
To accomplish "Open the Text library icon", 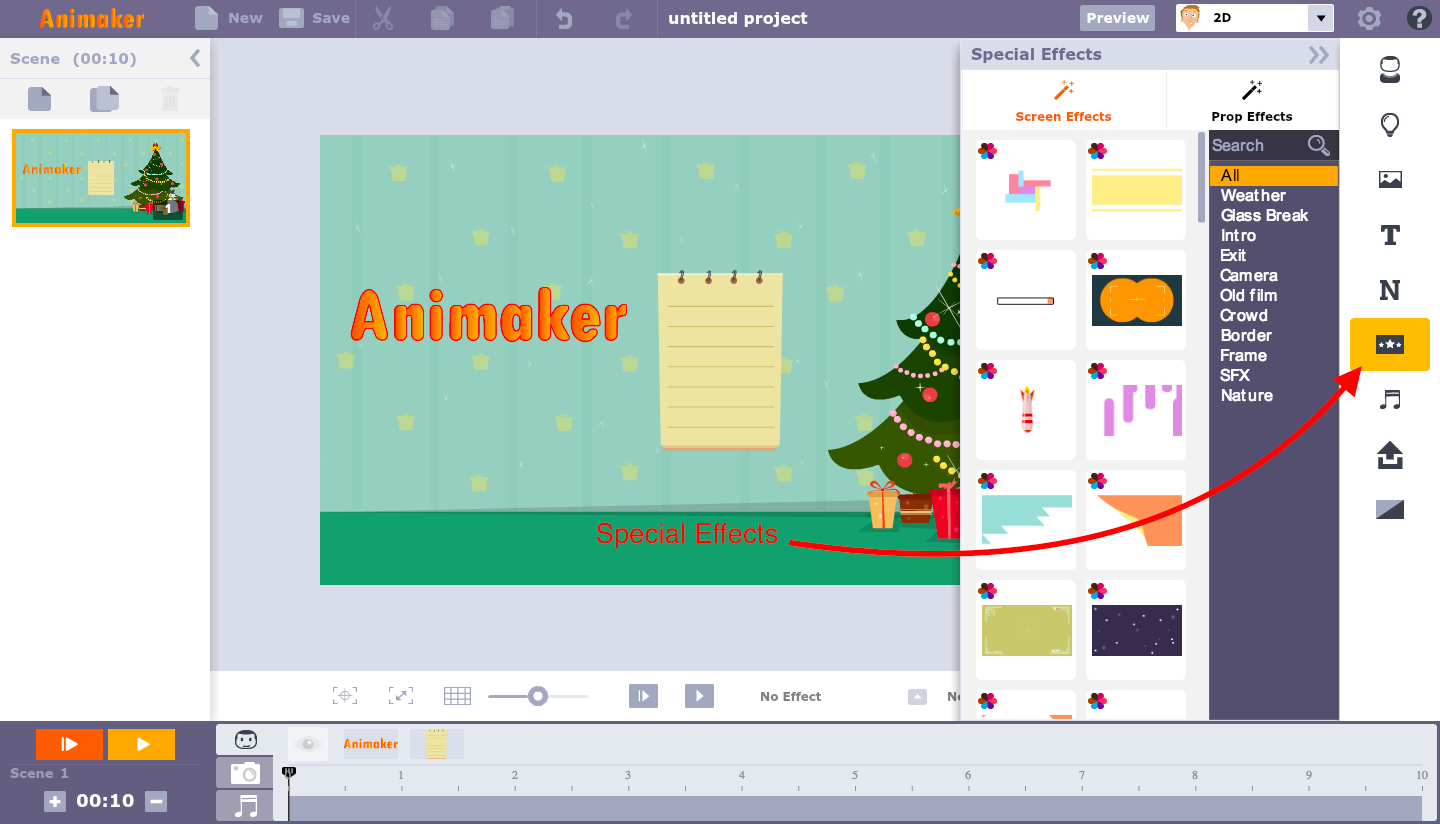I will point(1390,235).
